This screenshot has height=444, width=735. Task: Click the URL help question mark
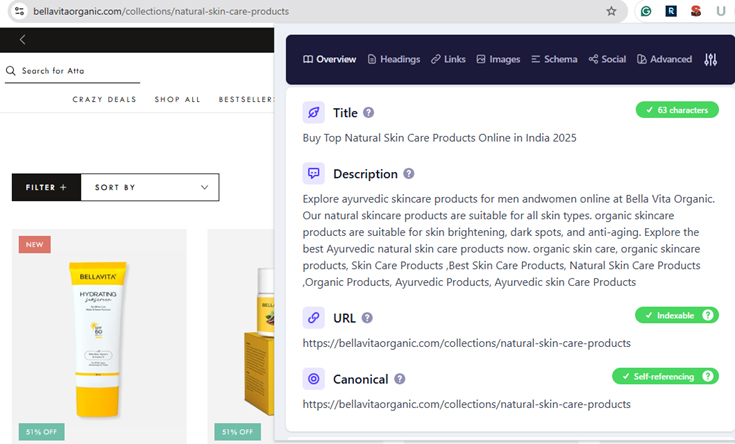[x=367, y=318]
